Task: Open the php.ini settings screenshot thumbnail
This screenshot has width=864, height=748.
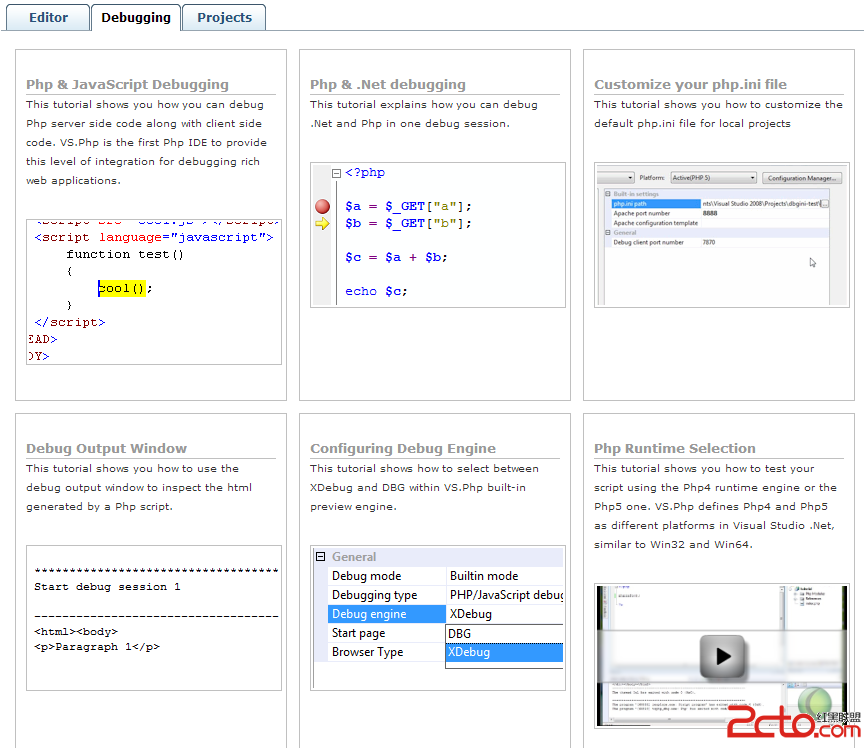Action: click(721, 235)
